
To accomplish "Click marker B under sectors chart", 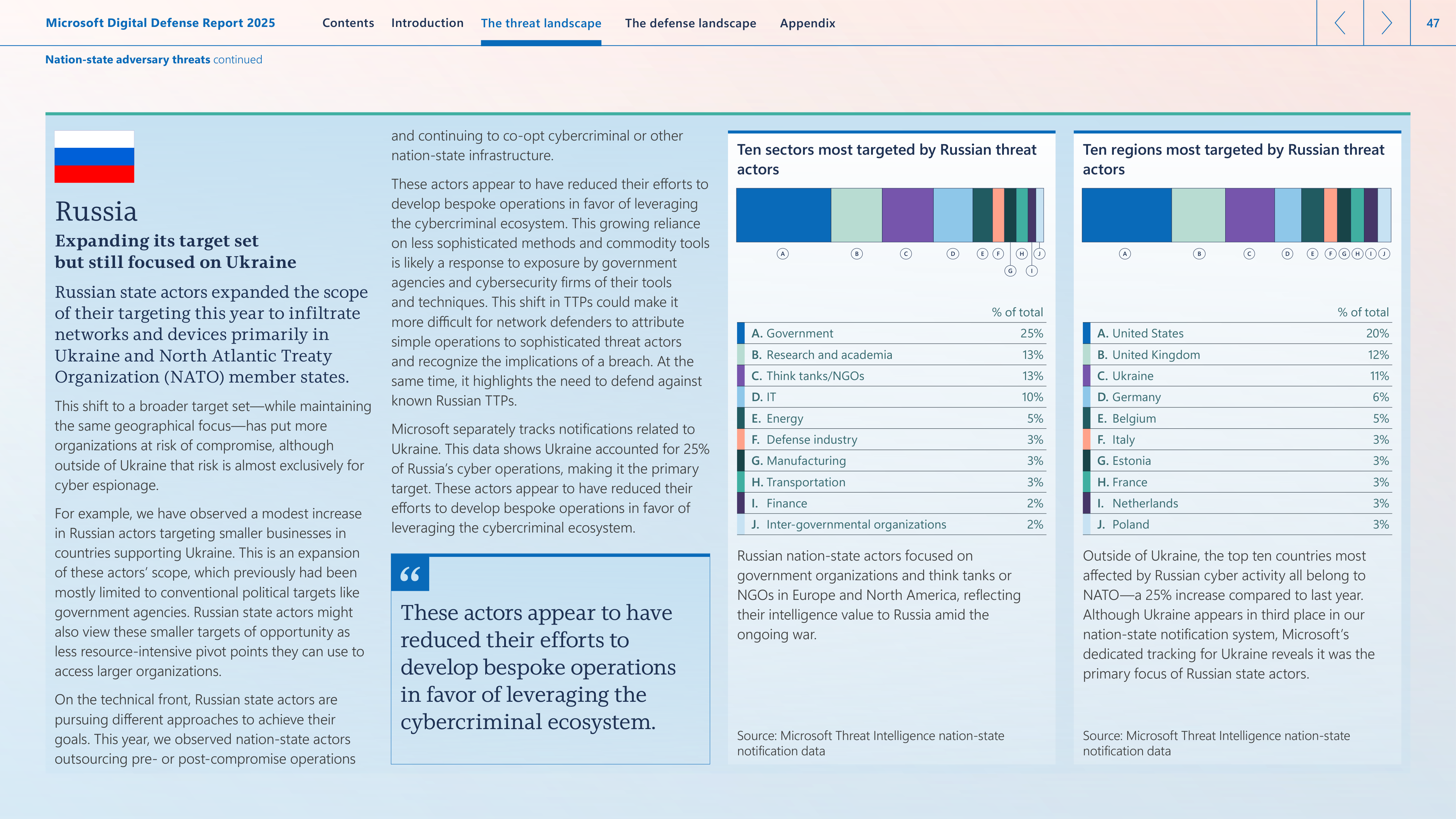I will pos(857,254).
